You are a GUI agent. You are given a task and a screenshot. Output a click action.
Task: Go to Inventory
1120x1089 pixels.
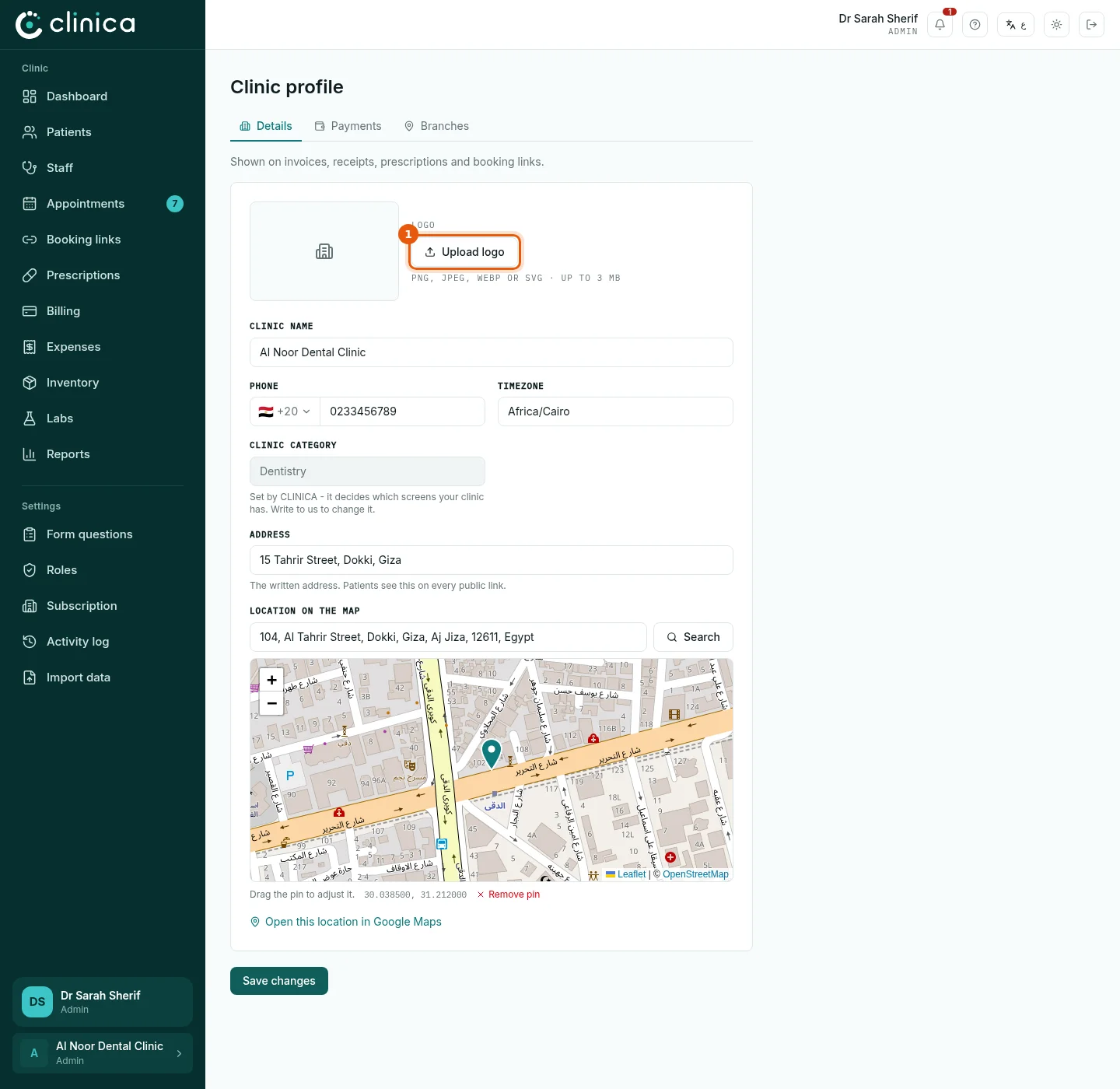point(103,383)
